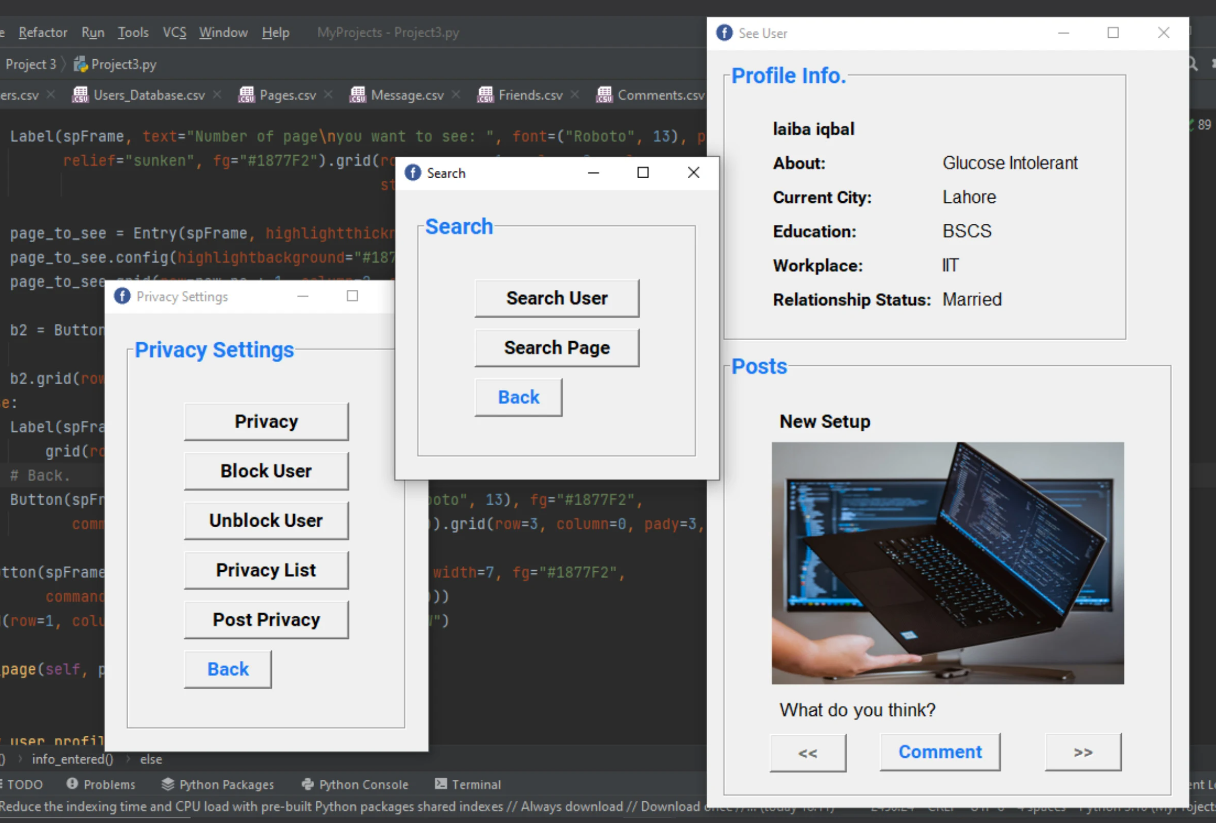Click the Facebook icon in See User title bar
1216x823 pixels.
tap(725, 33)
